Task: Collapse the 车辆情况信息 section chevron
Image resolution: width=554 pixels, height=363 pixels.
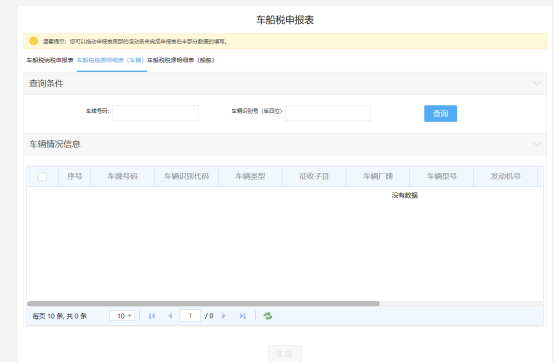Action: 537,144
